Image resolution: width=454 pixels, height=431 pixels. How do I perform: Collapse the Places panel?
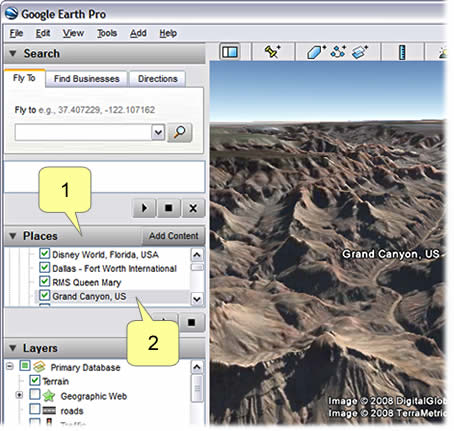coord(13,236)
